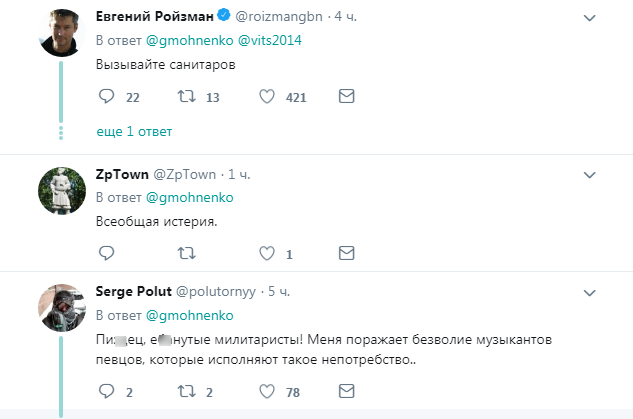Expand options arrow on Serge Polut's tweet

(590, 291)
